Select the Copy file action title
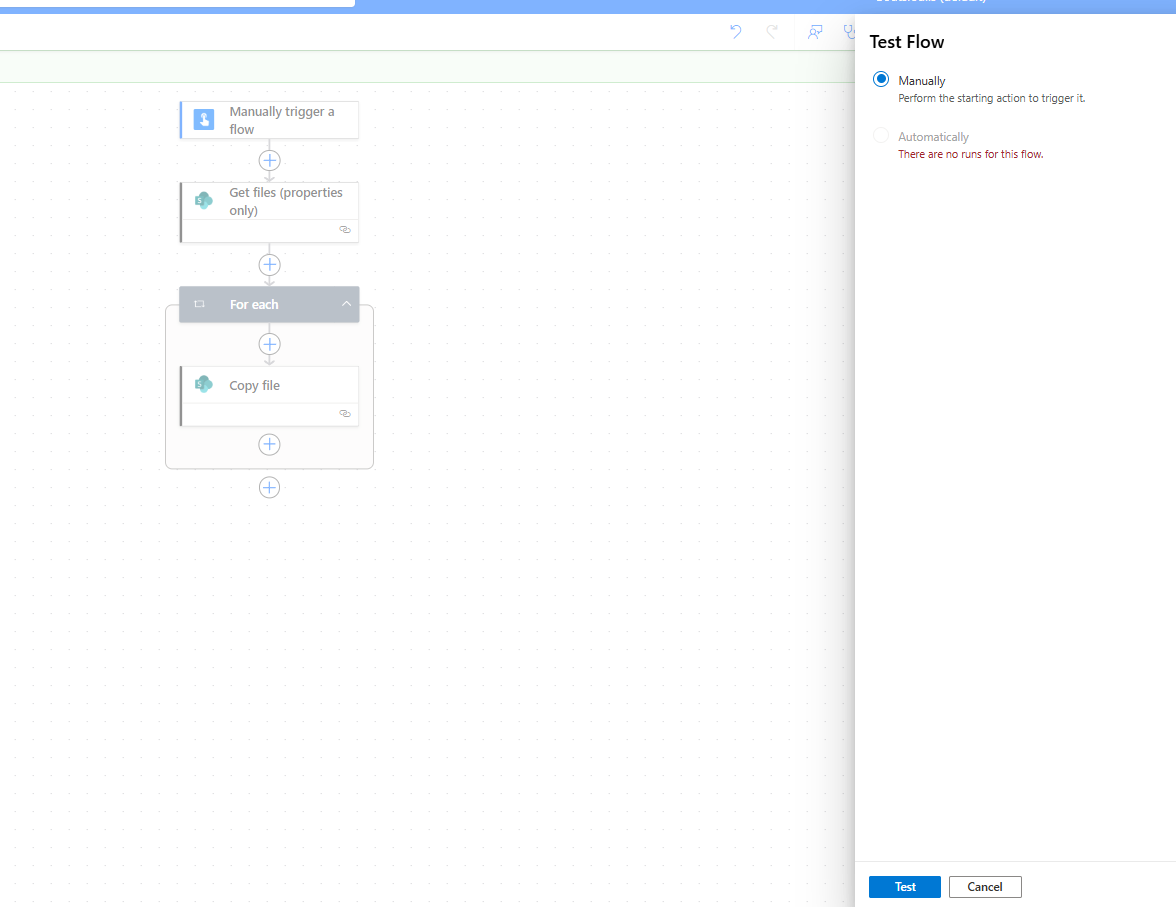Screen dimensions: 1176x907 [255, 386]
